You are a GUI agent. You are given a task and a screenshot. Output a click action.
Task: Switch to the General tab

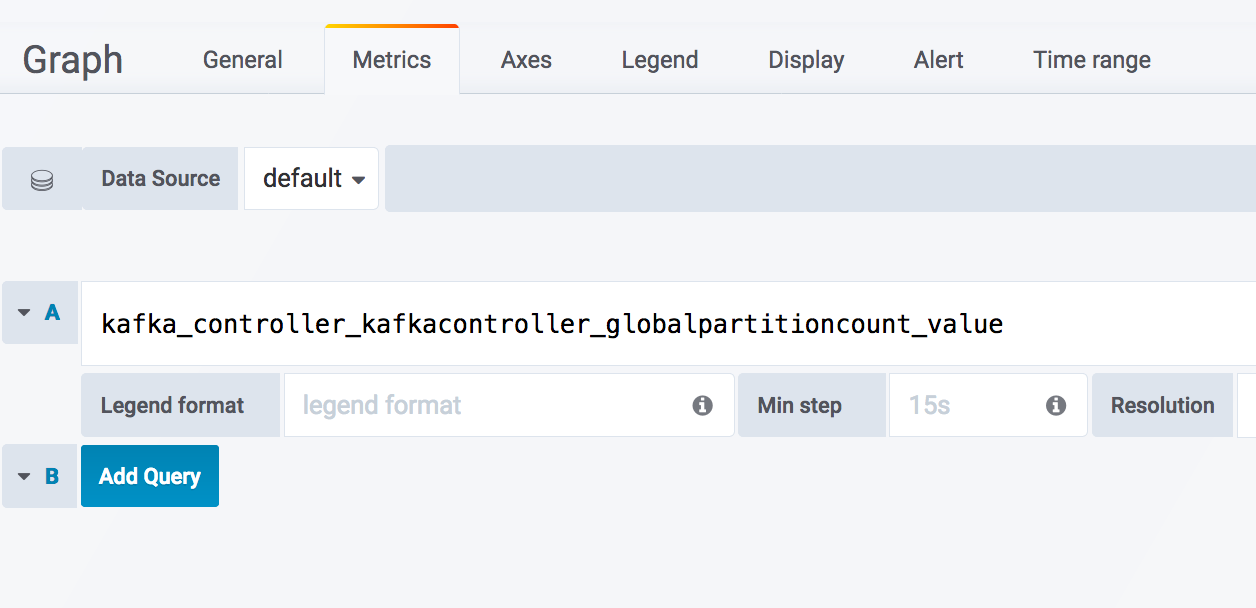pyautogui.click(x=243, y=60)
